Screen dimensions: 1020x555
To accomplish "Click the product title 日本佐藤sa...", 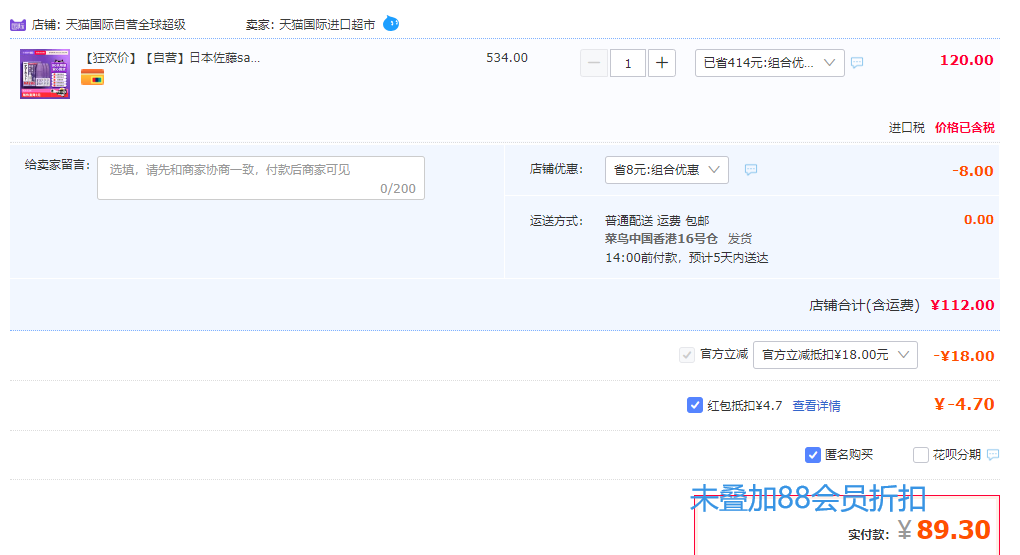I will [x=172, y=57].
